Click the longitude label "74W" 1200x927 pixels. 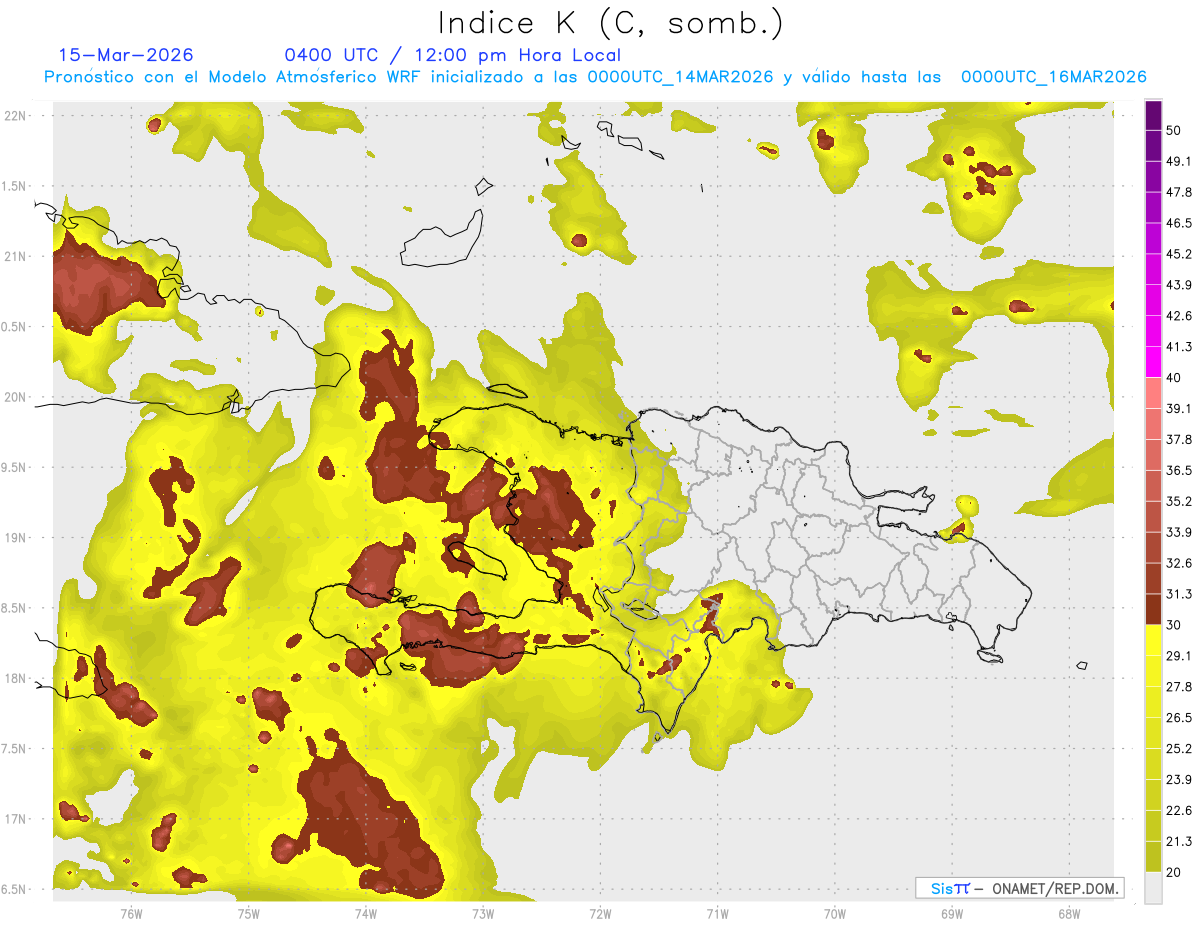click(x=365, y=913)
